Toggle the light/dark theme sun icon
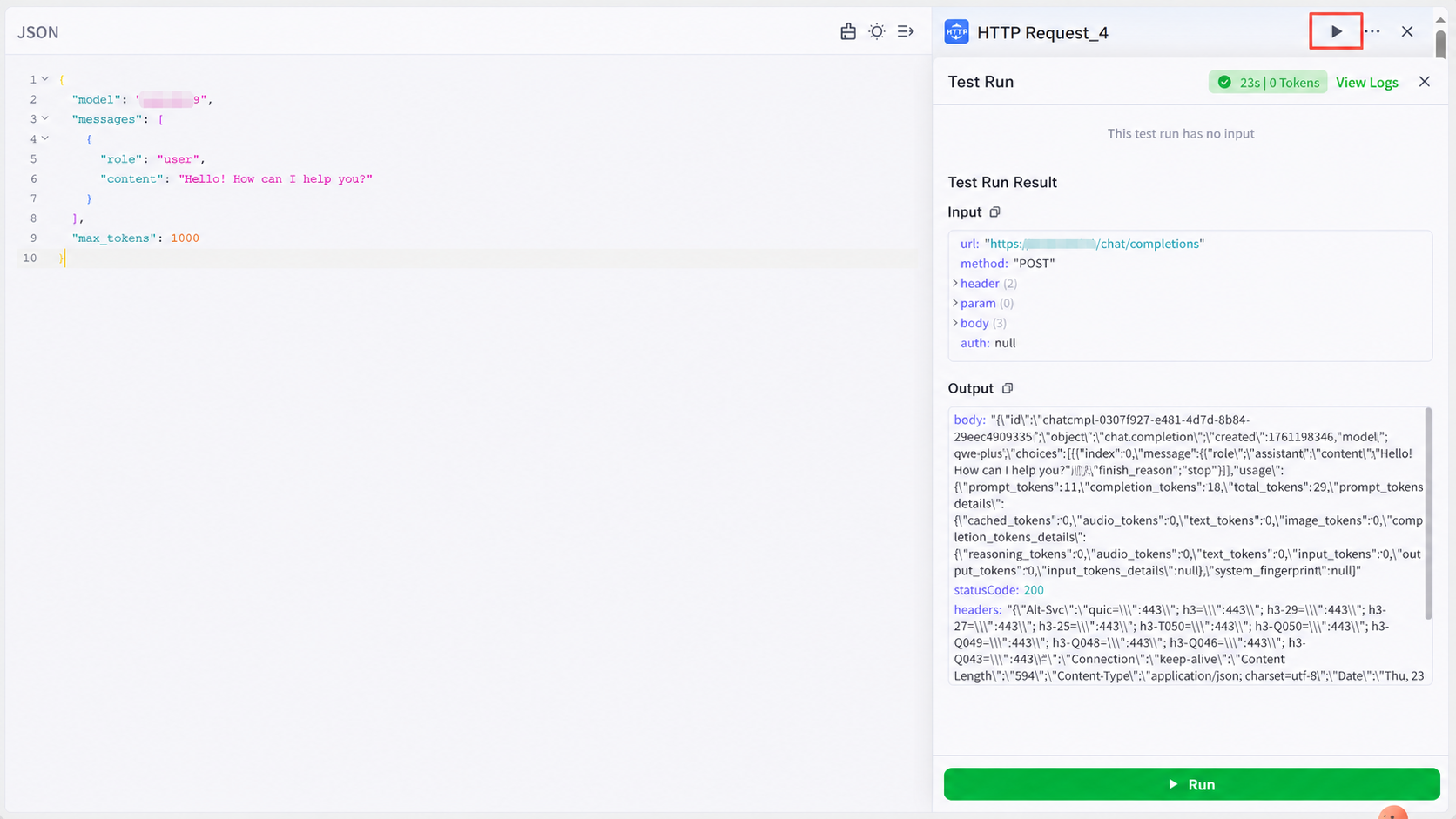1456x819 pixels. point(877,32)
